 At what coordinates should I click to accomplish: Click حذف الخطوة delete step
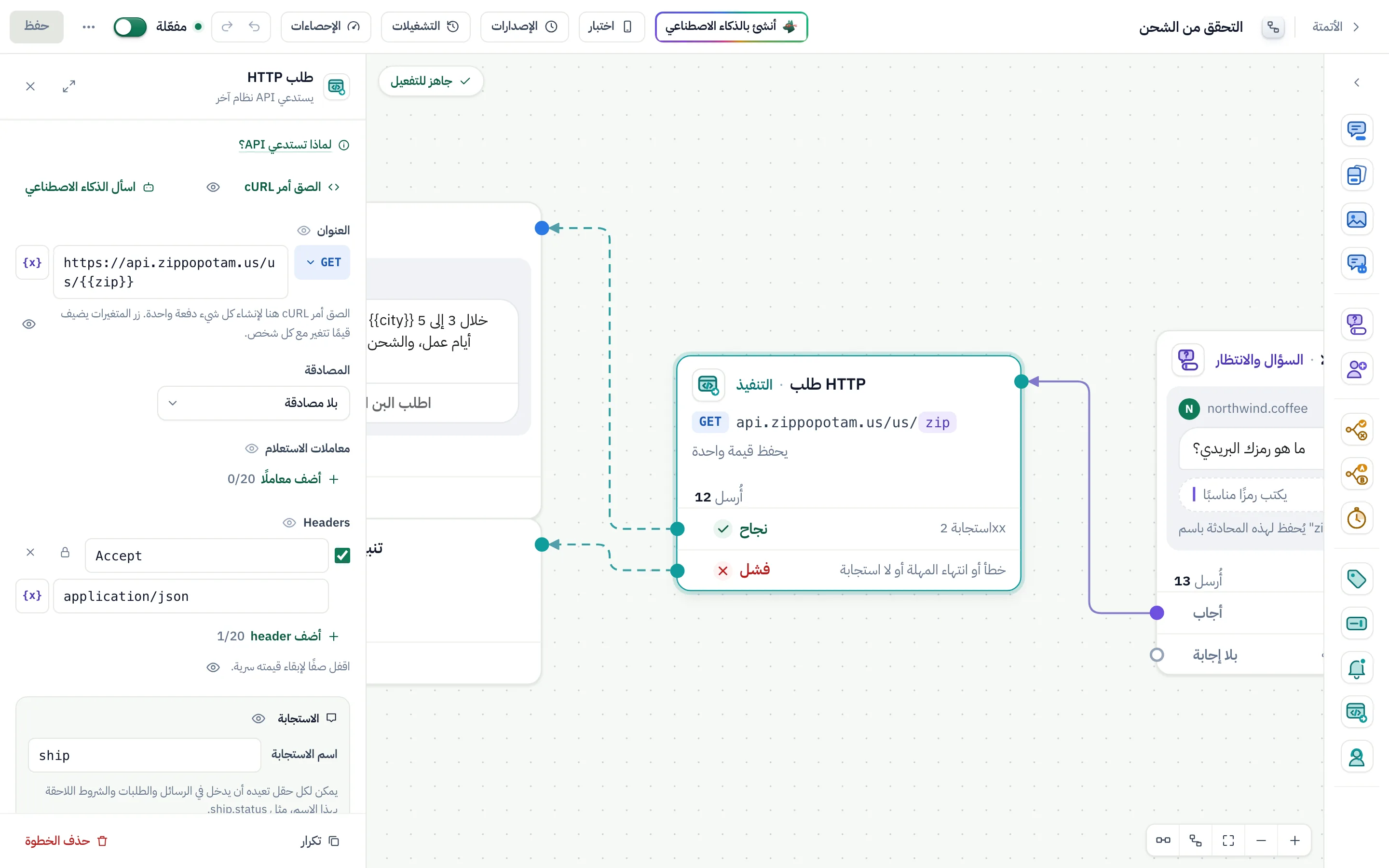pyautogui.click(x=67, y=841)
